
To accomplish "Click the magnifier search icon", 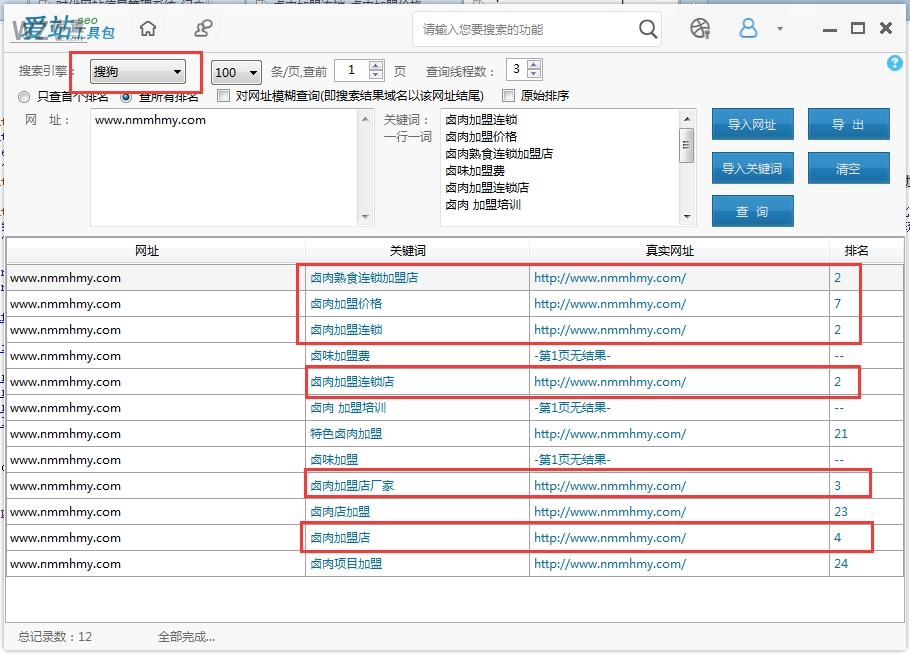I will pyautogui.click(x=648, y=29).
